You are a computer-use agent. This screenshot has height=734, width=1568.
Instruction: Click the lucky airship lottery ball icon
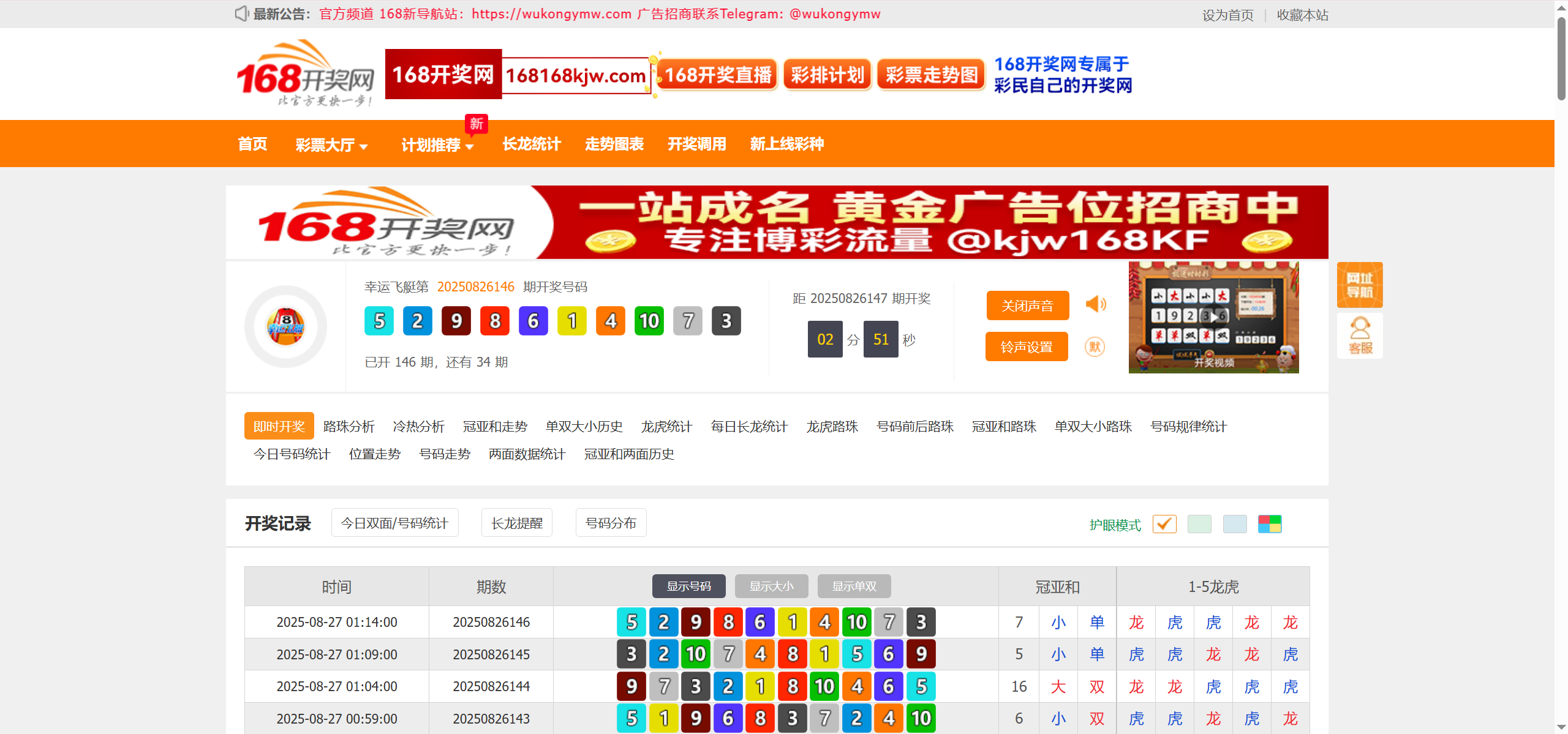[x=285, y=326]
